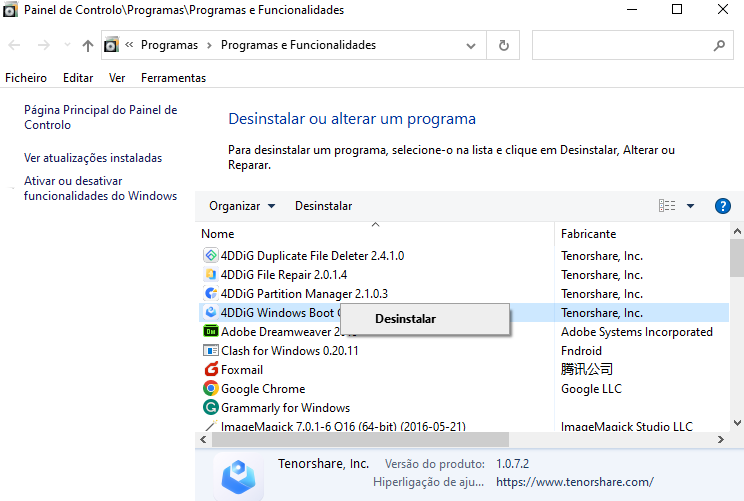744x501 pixels.
Task: Go back with the left arrow
Action: [x=14, y=45]
